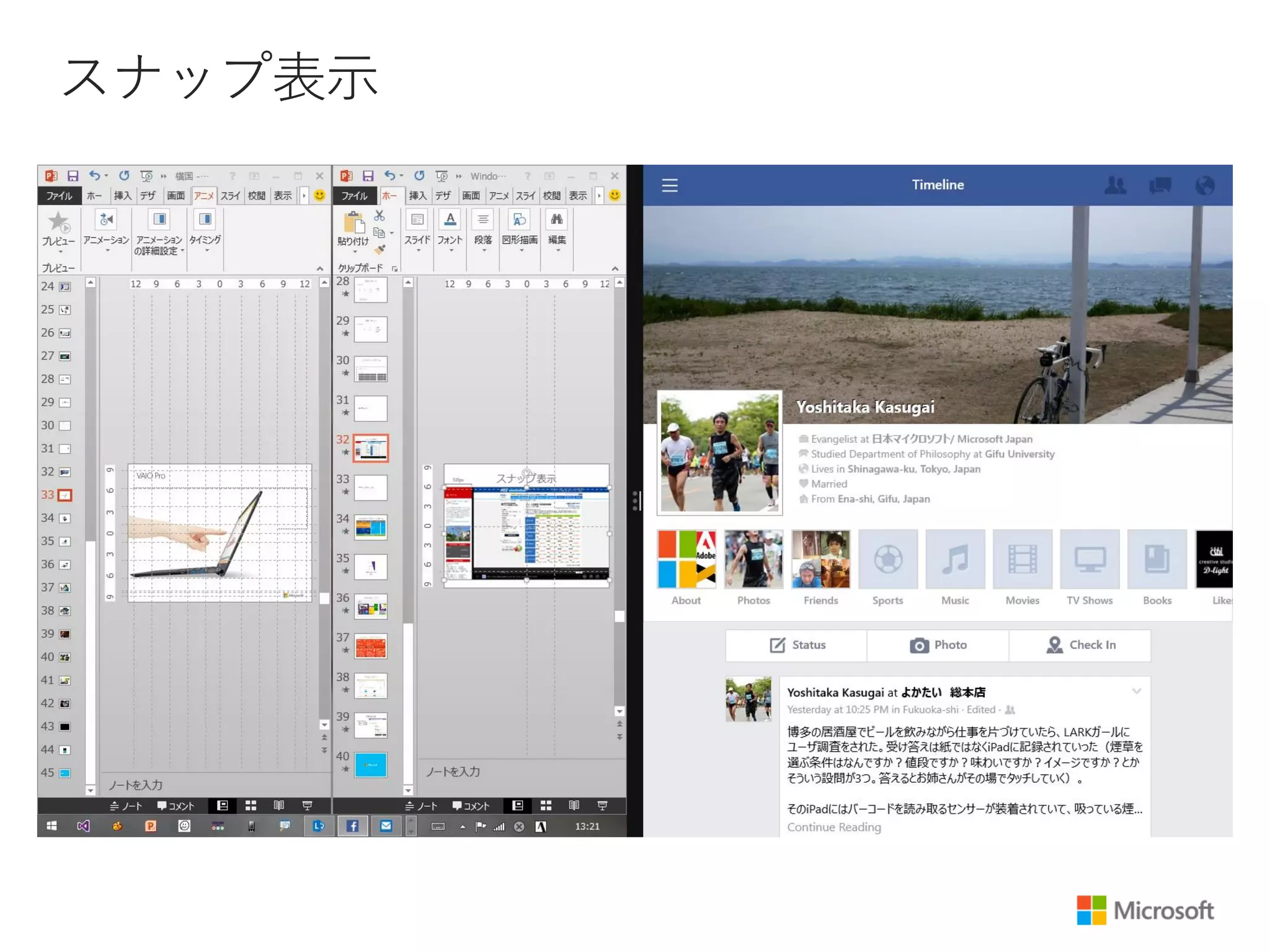Image resolution: width=1270 pixels, height=952 pixels.
Task: Switch to Facebook app on taskbar
Action: coord(352,826)
